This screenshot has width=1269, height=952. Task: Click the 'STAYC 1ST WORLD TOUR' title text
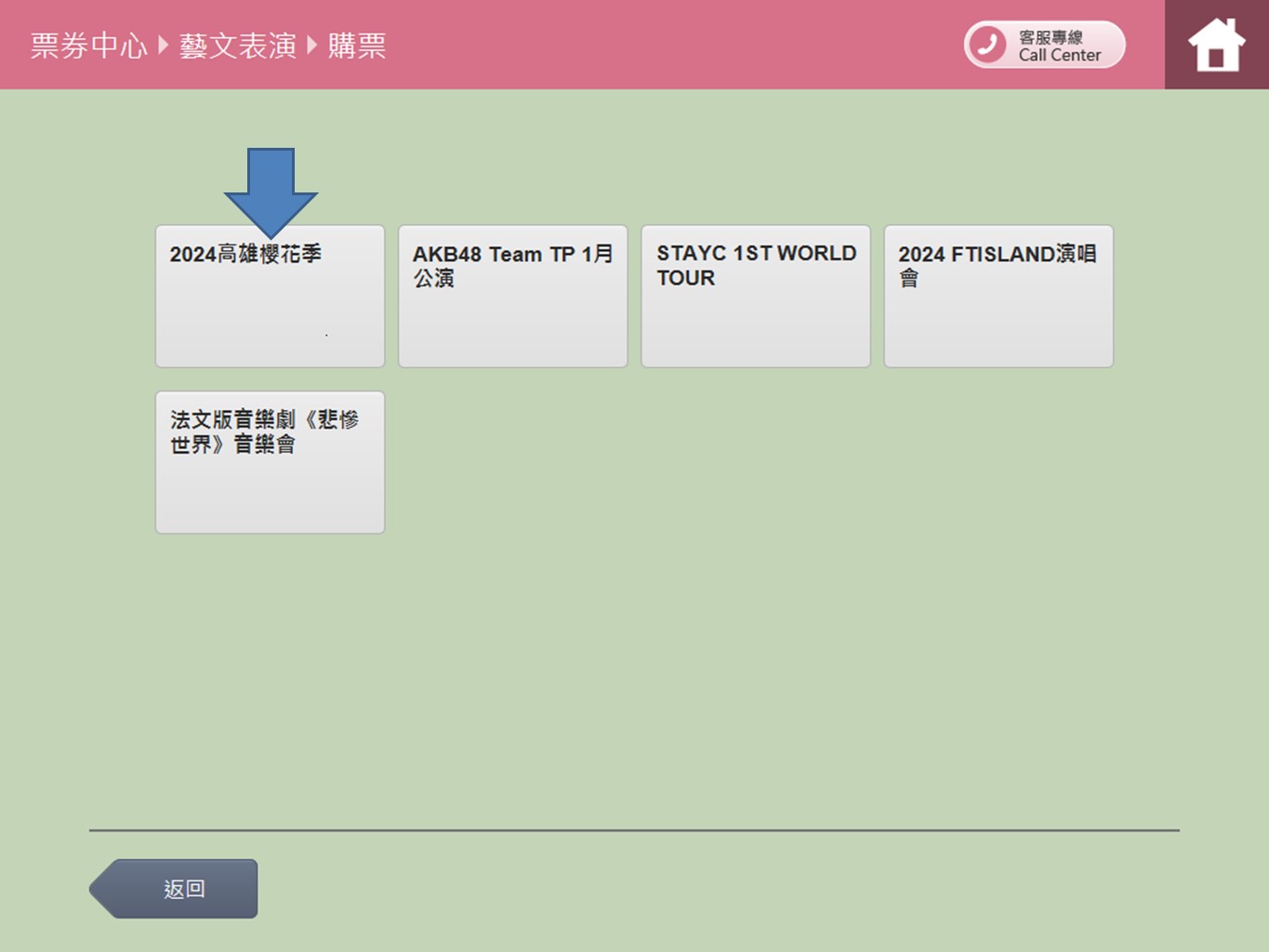pyautogui.click(x=756, y=265)
